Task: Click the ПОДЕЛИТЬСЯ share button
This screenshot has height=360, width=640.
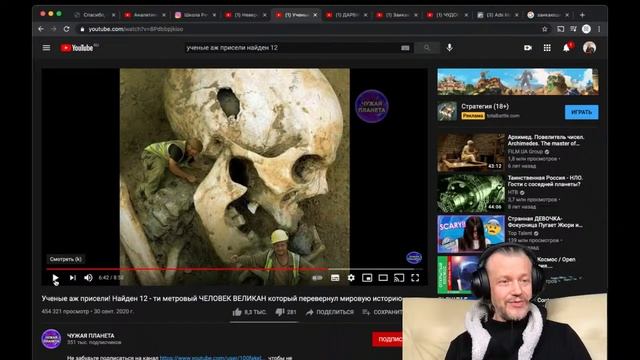Action: pos(330,312)
